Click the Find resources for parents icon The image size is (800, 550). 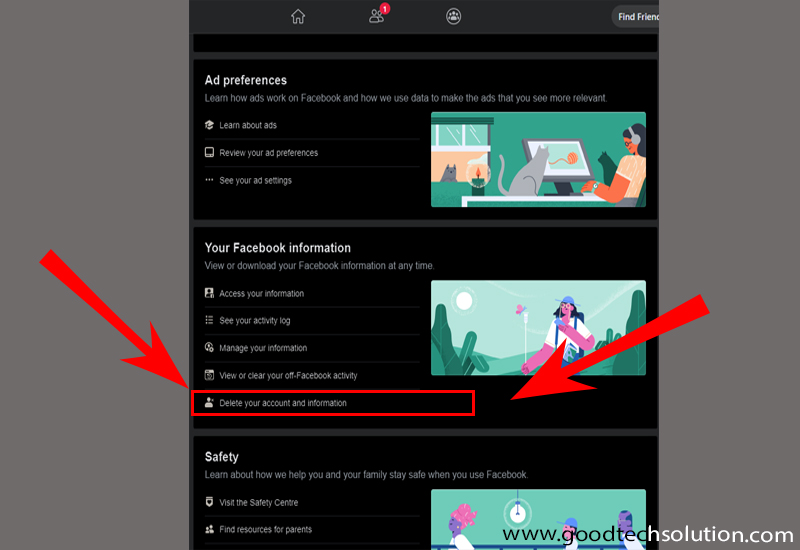point(209,529)
